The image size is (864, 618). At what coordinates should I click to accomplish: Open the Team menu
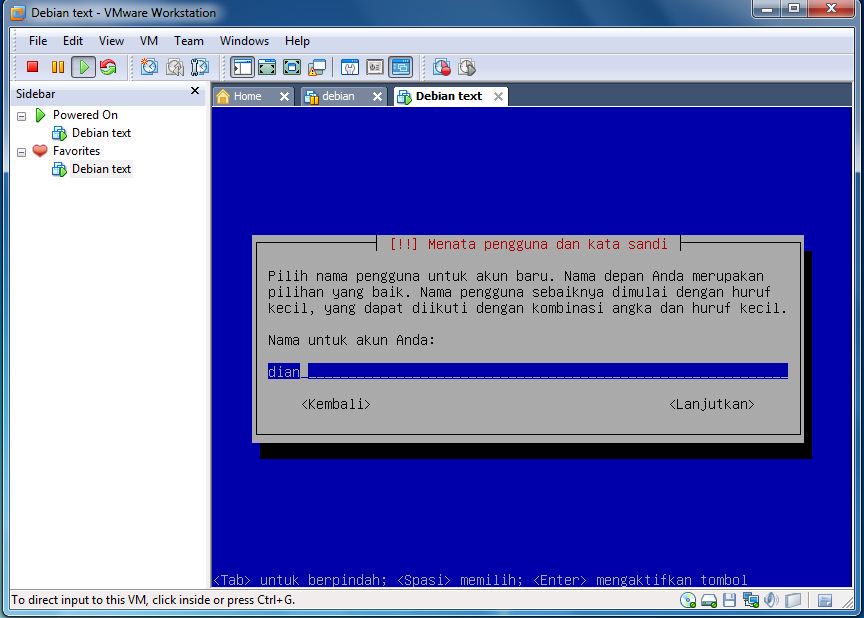[x=189, y=41]
